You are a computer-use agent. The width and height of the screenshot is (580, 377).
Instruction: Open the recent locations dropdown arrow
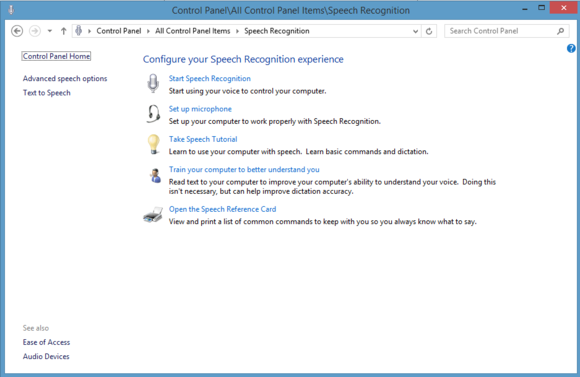[50, 31]
